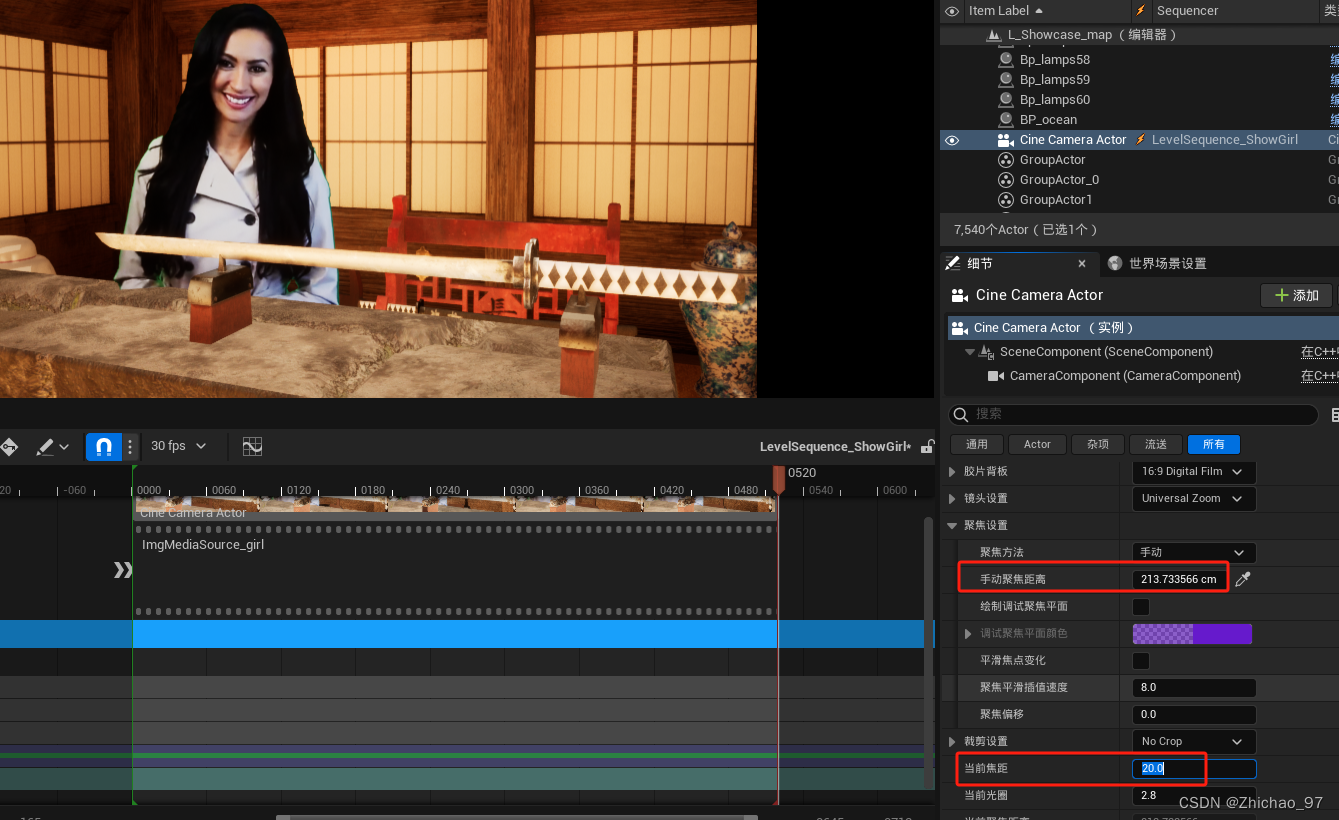Viewport: 1339px width, 820px height.
Task: Select the Actor filter button
Action: point(1037,444)
